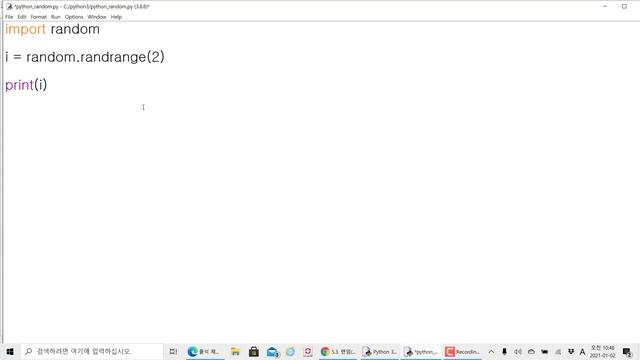The width and height of the screenshot is (640, 360).
Task: Open Task View from the taskbar
Action: (x=173, y=351)
